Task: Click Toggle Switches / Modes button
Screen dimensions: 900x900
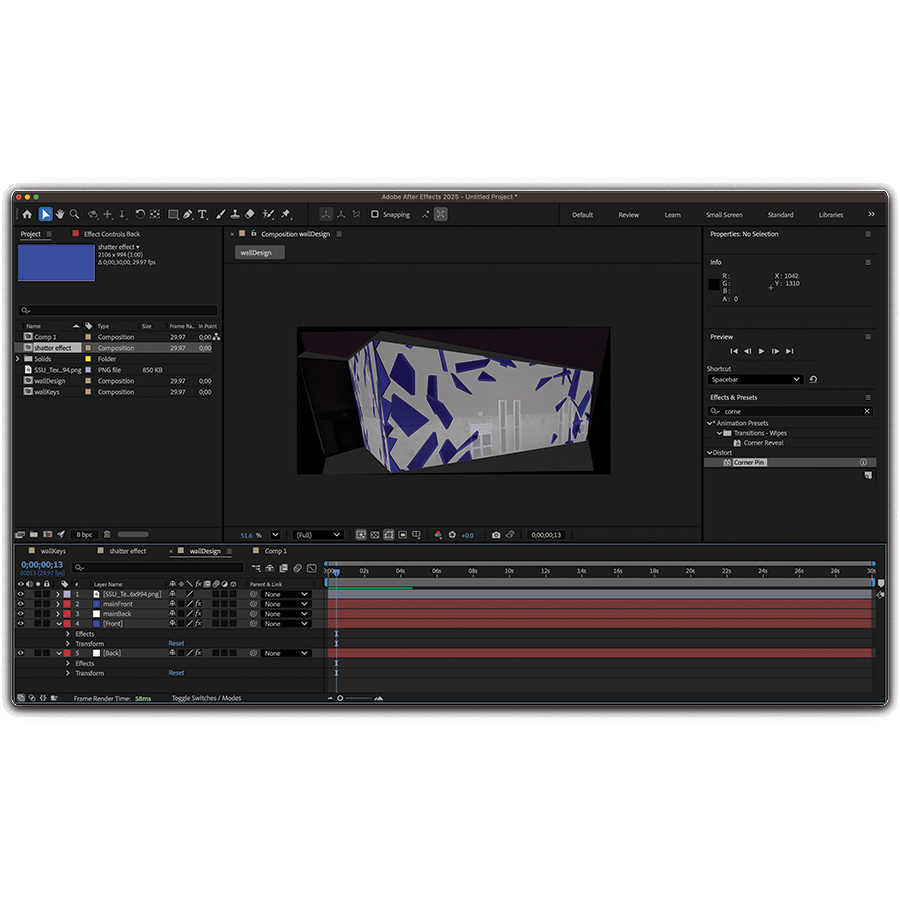Action: pyautogui.click(x=206, y=698)
